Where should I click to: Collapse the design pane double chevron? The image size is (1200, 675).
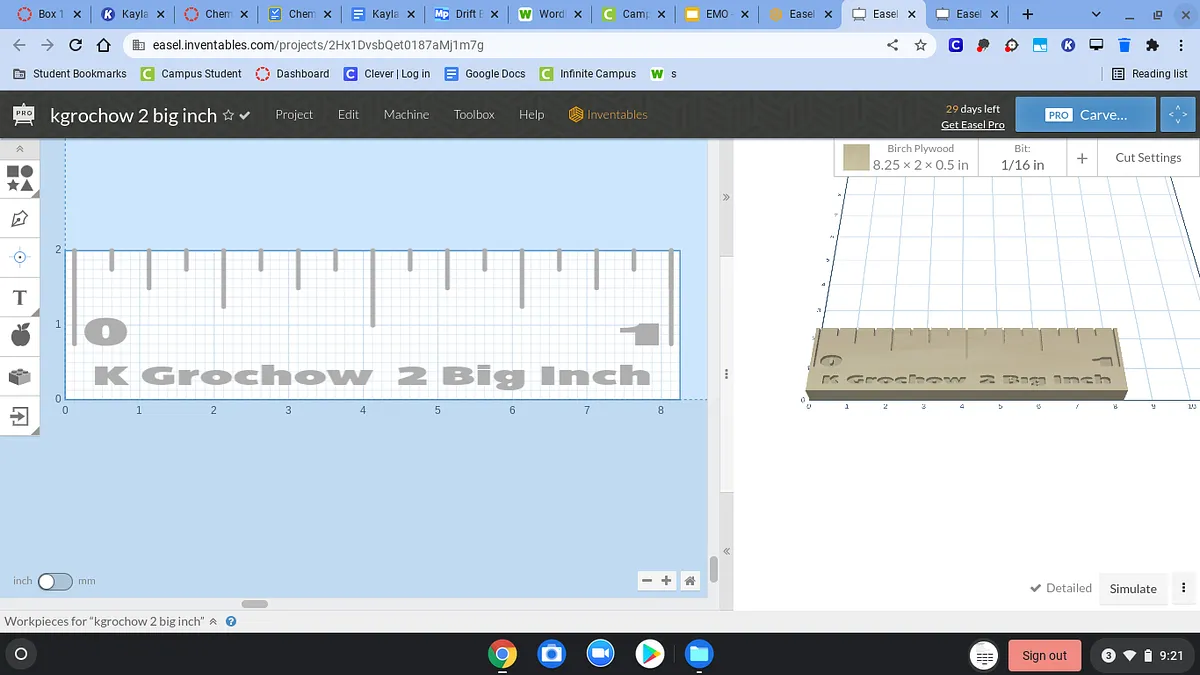coord(726,197)
